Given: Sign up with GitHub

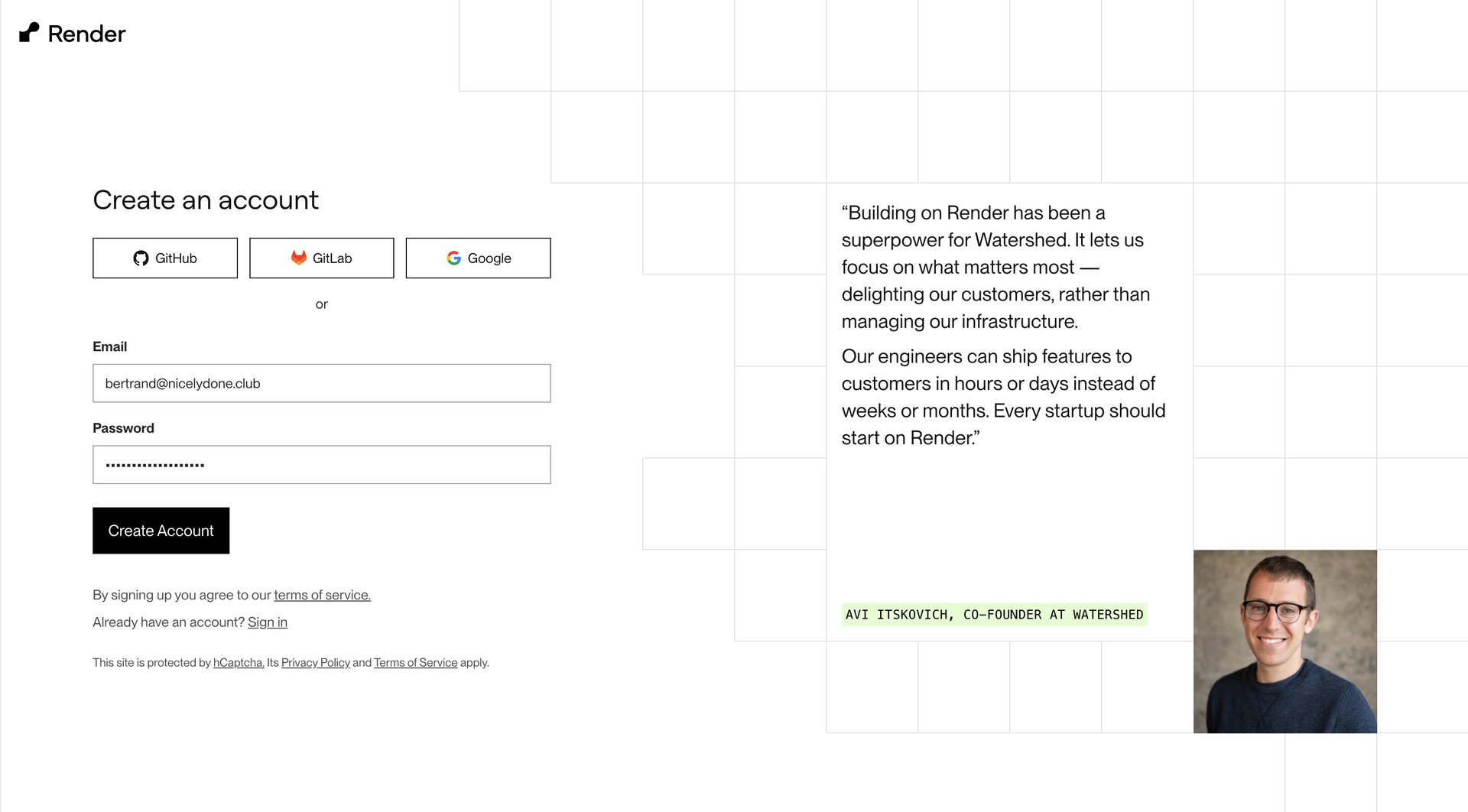Looking at the screenshot, I should [x=164, y=258].
